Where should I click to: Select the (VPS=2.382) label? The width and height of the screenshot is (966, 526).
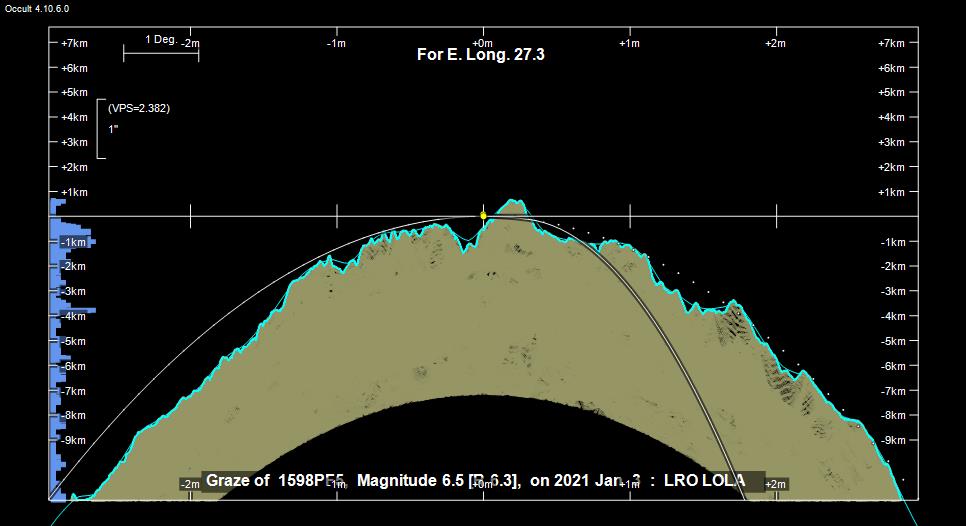click(139, 108)
